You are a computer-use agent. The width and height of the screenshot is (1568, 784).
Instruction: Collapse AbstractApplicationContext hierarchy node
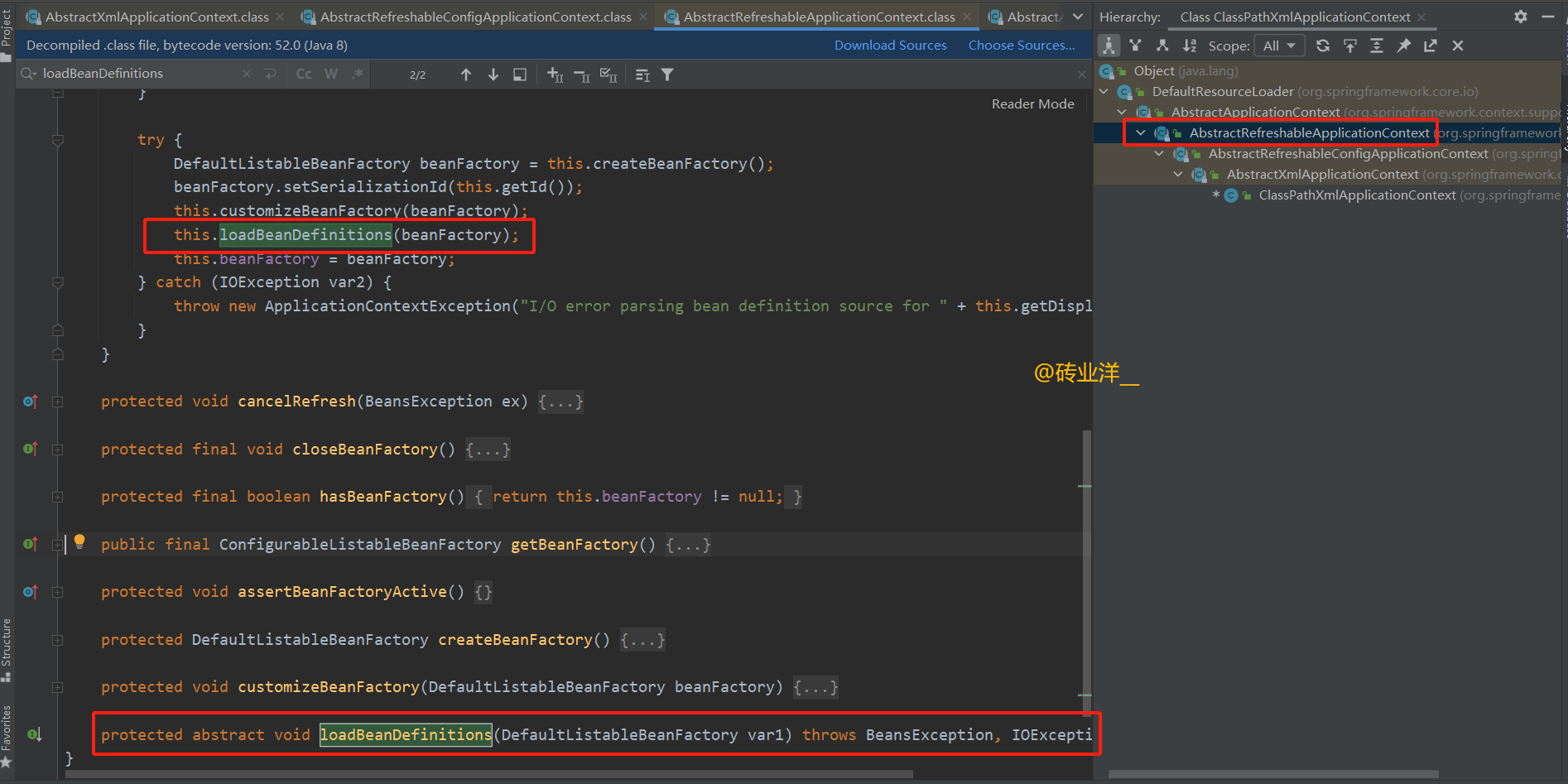(1122, 112)
